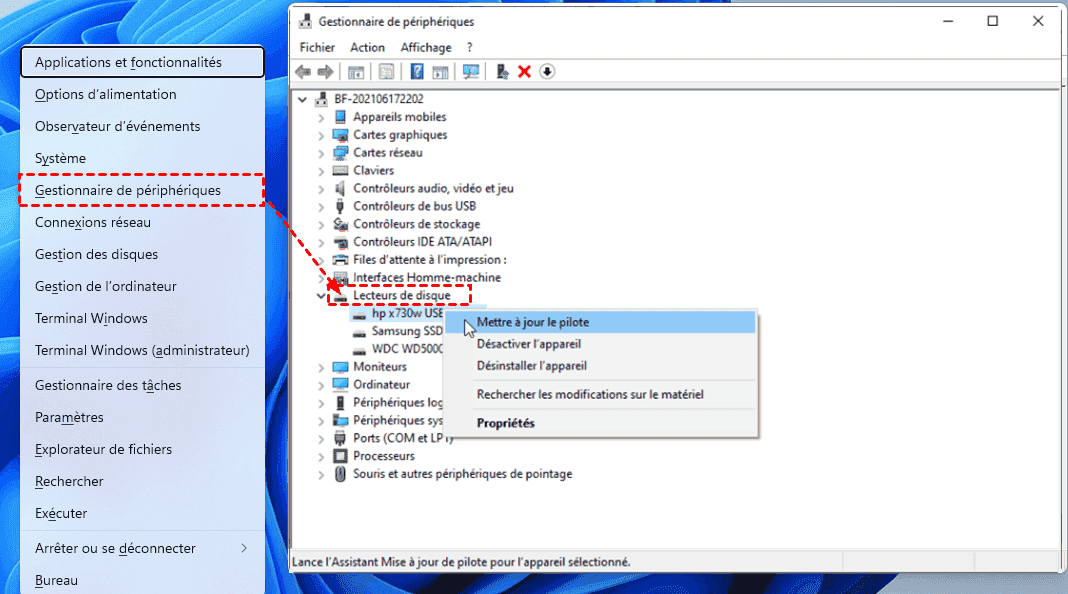Click the Device Manager title bar icon
Image resolution: width=1068 pixels, height=594 pixels.
click(306, 21)
